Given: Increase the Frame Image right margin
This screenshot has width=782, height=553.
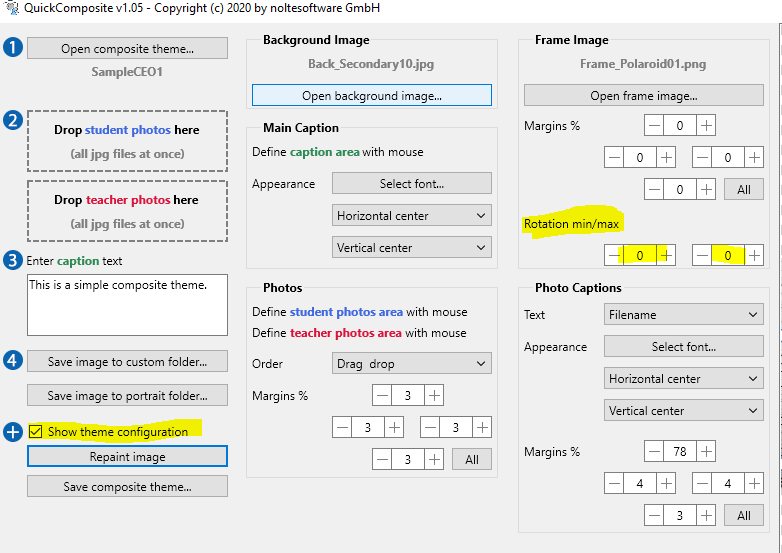Looking at the screenshot, I should click(x=754, y=158).
